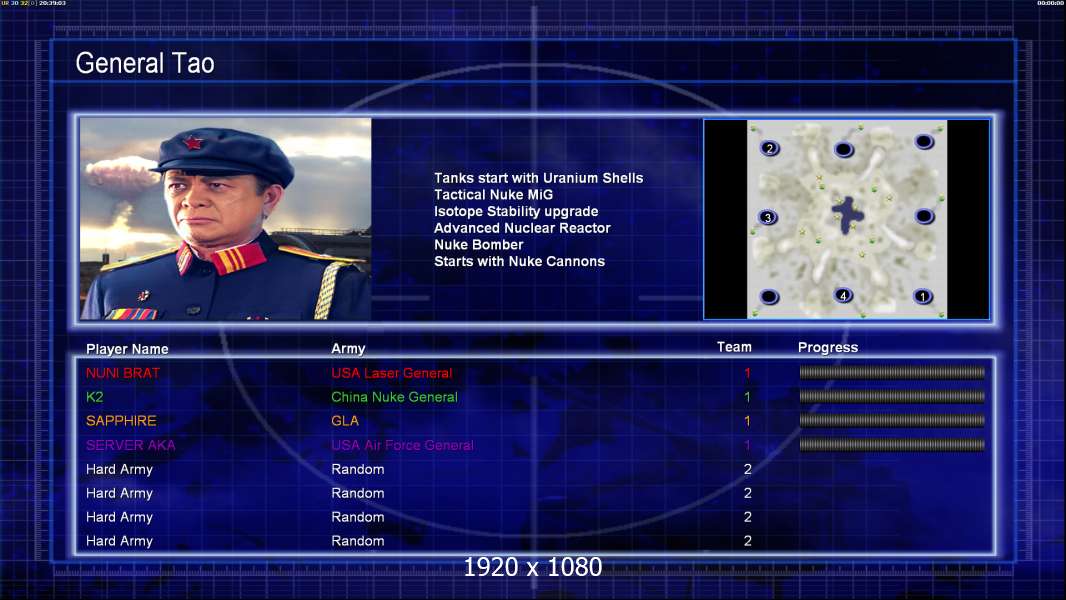Click the General Tao portrait image

225,219
